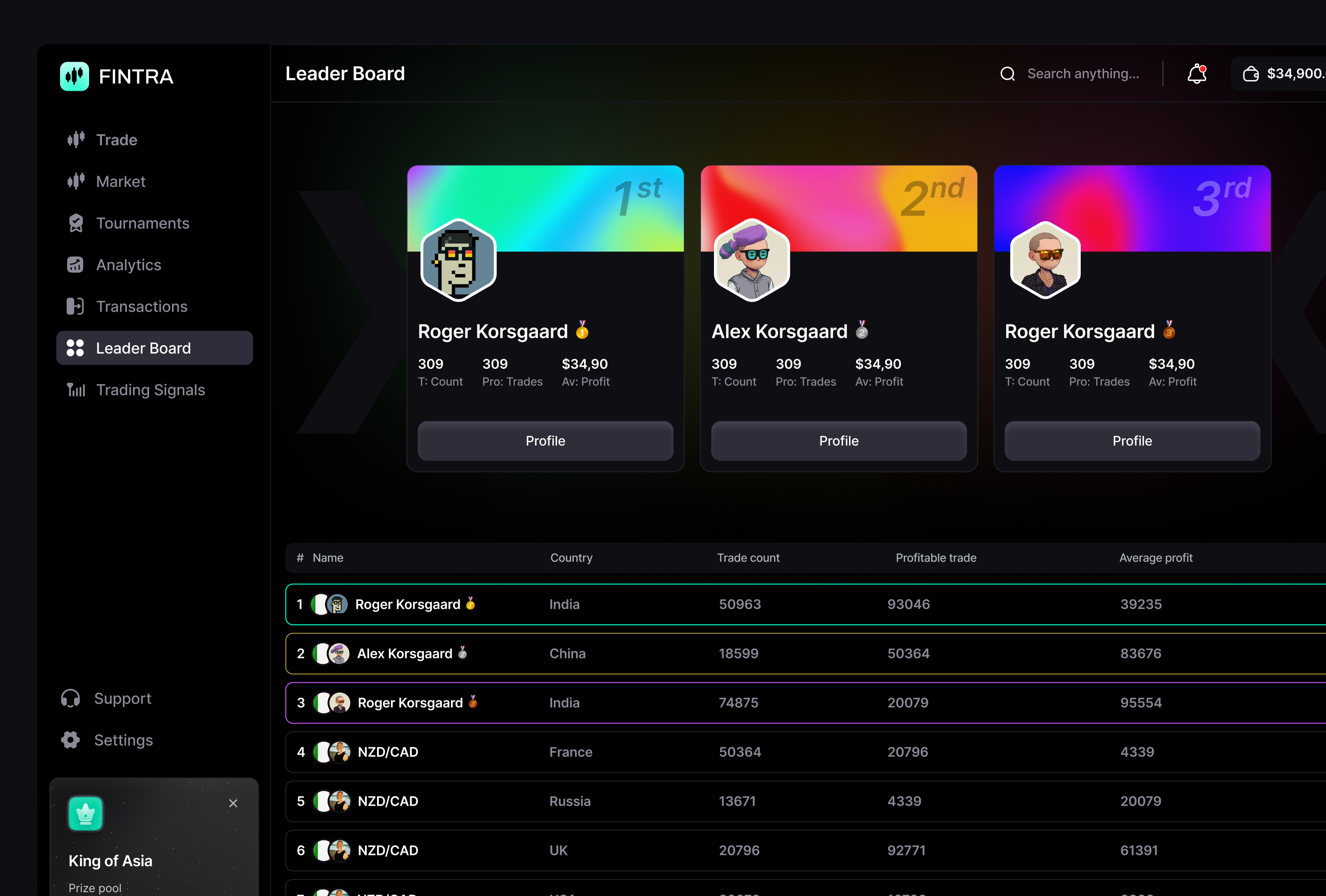The width and height of the screenshot is (1326, 896).
Task: Click the Transactions icon
Action: (76, 306)
